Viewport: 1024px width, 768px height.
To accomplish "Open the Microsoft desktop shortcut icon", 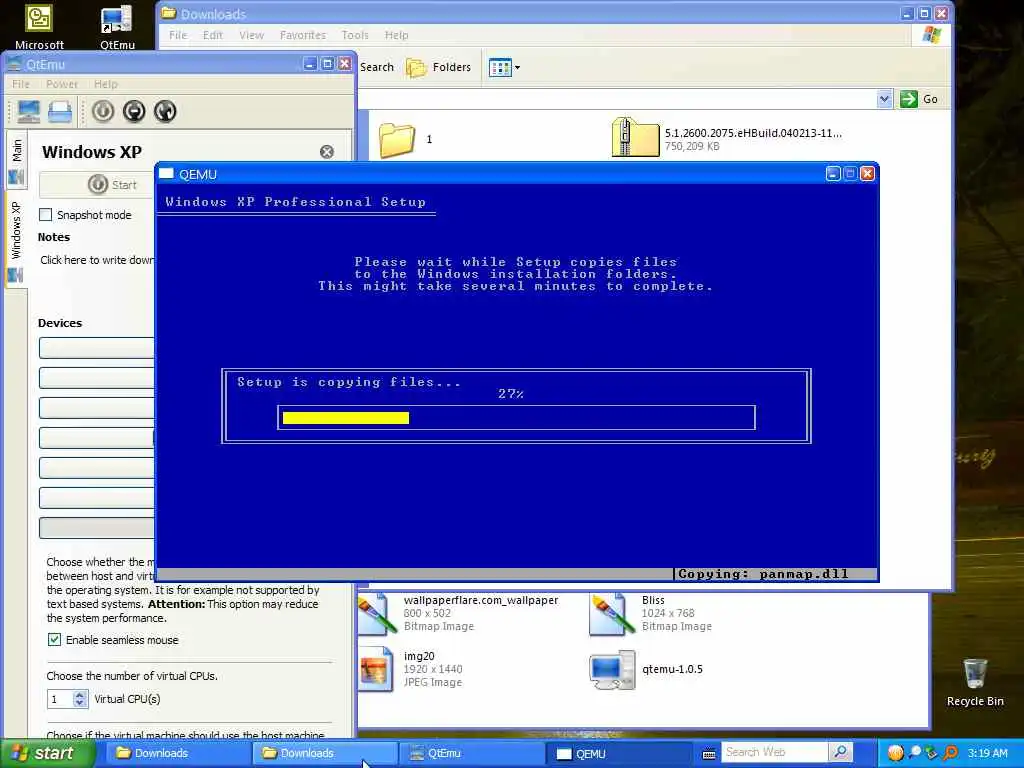I will pos(39,26).
